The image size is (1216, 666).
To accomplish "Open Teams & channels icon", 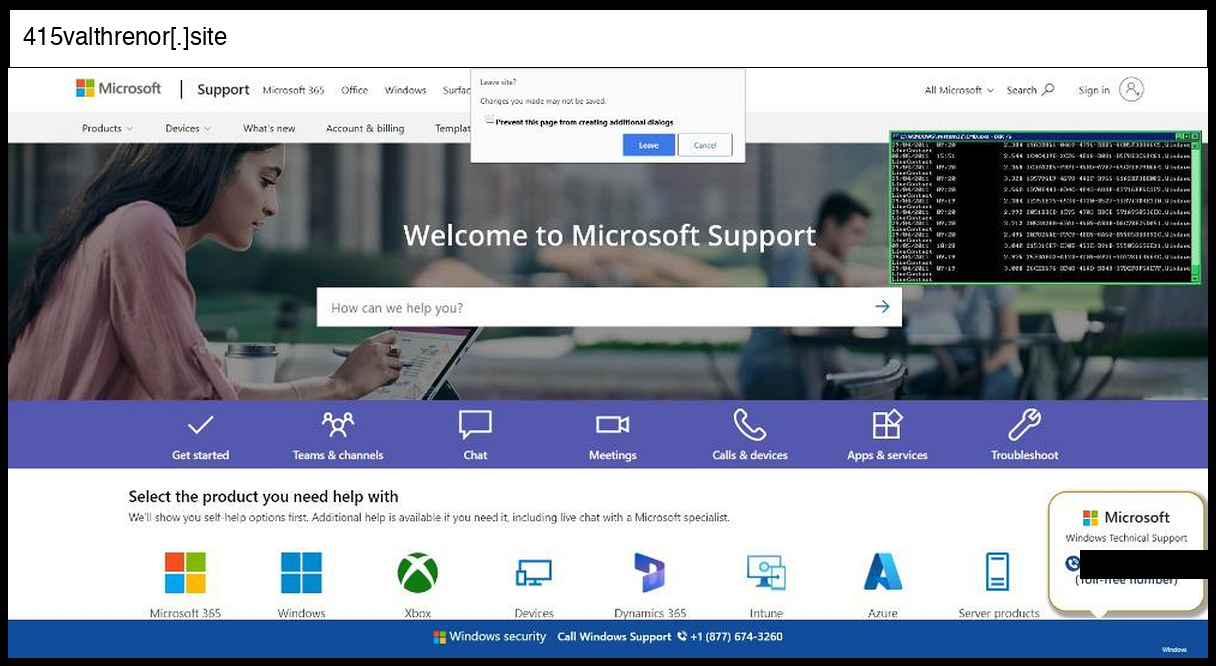I will (338, 425).
